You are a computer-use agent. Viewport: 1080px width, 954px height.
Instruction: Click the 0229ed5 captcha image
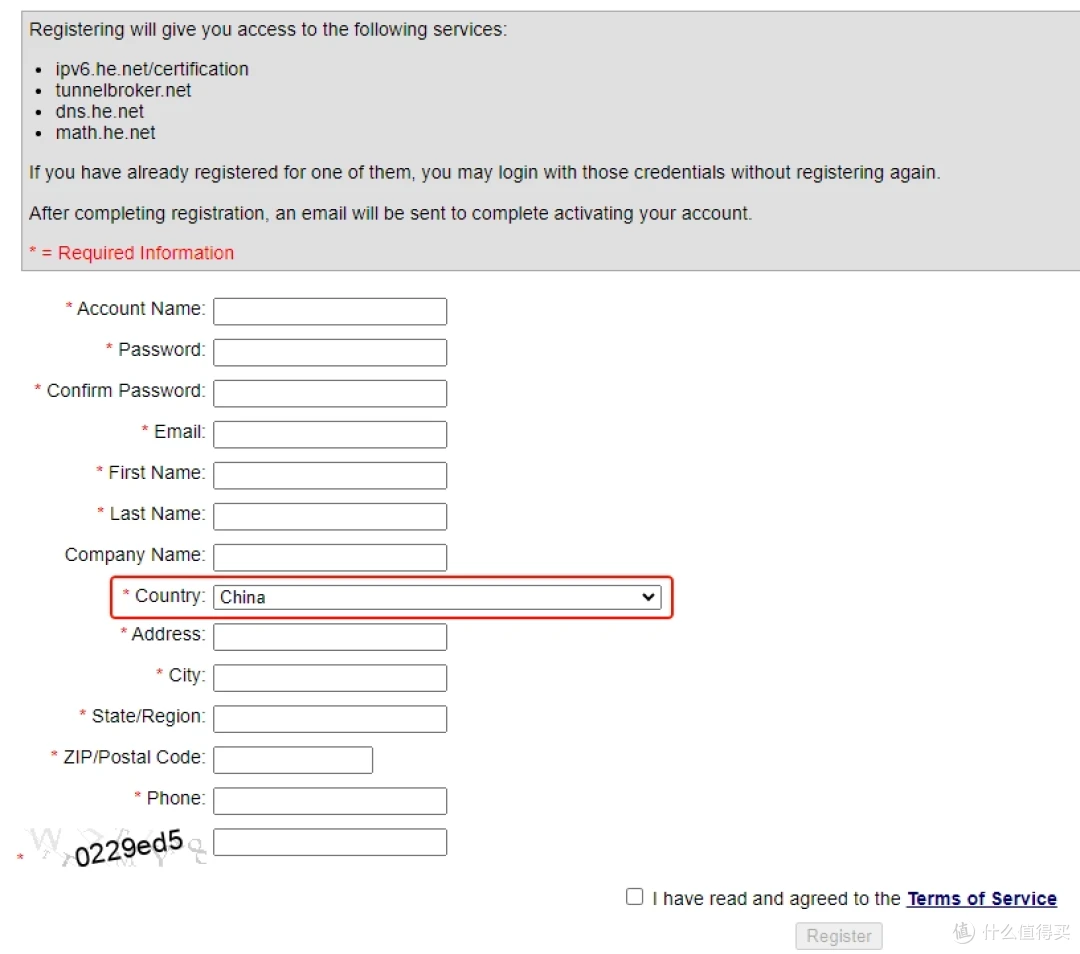click(117, 847)
